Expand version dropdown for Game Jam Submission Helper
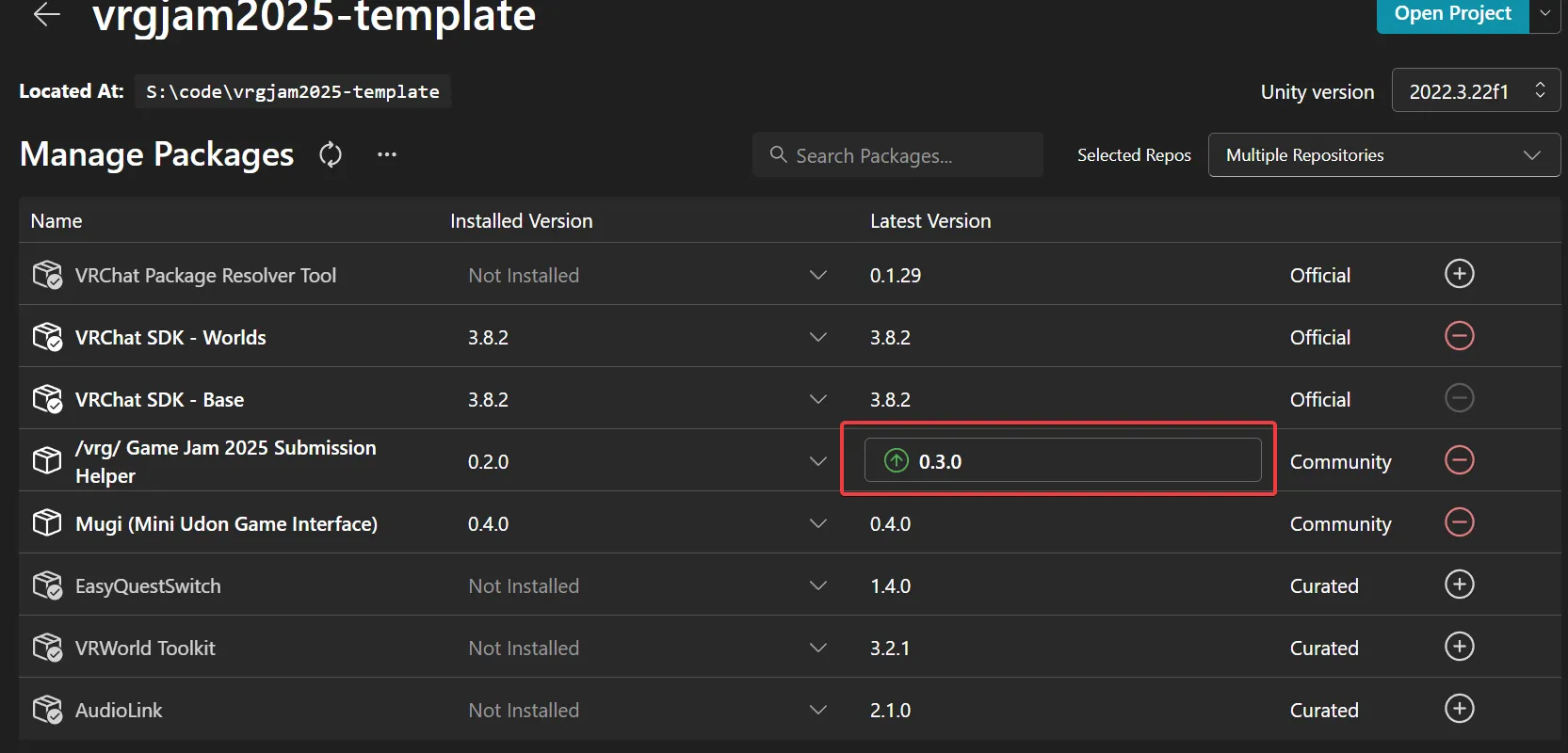This screenshot has height=753, width=1568. point(818,461)
